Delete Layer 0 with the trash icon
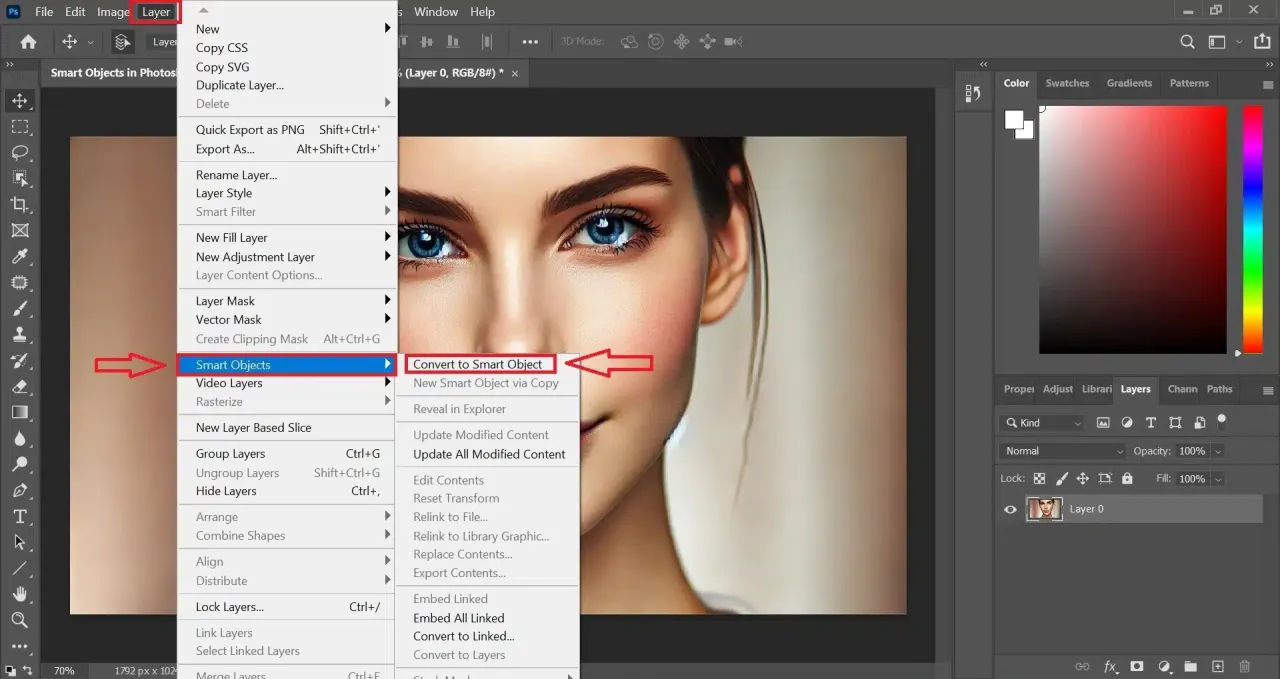The height and width of the screenshot is (679, 1280). pos(1244,665)
